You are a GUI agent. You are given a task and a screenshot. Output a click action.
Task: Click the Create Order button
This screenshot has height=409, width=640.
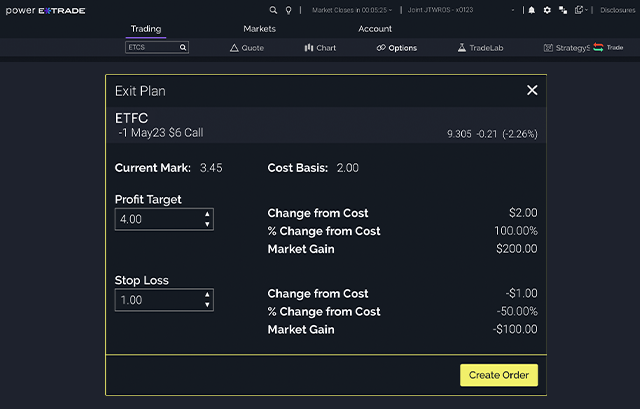[x=499, y=375]
